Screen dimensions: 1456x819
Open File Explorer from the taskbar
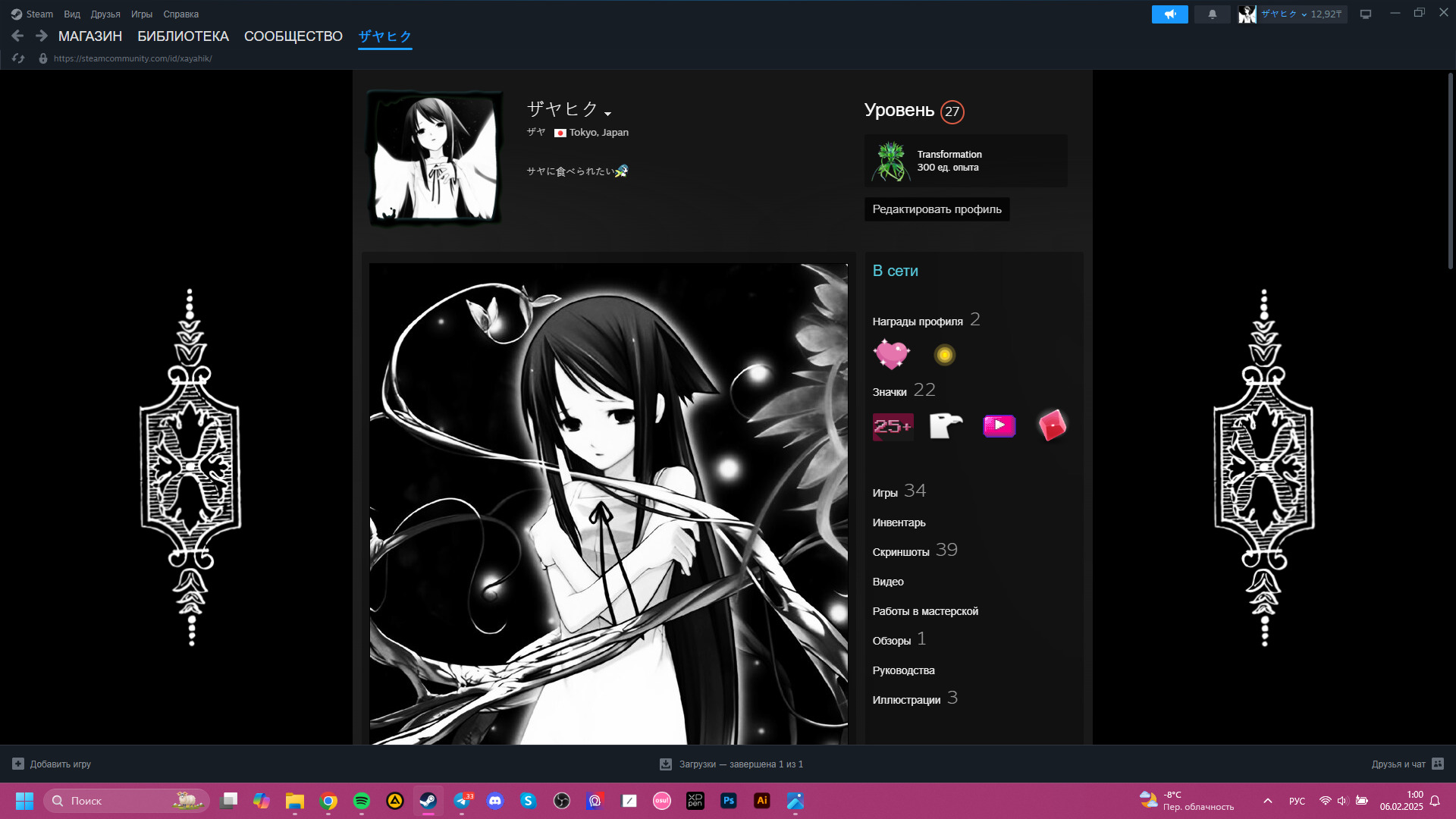(295, 801)
